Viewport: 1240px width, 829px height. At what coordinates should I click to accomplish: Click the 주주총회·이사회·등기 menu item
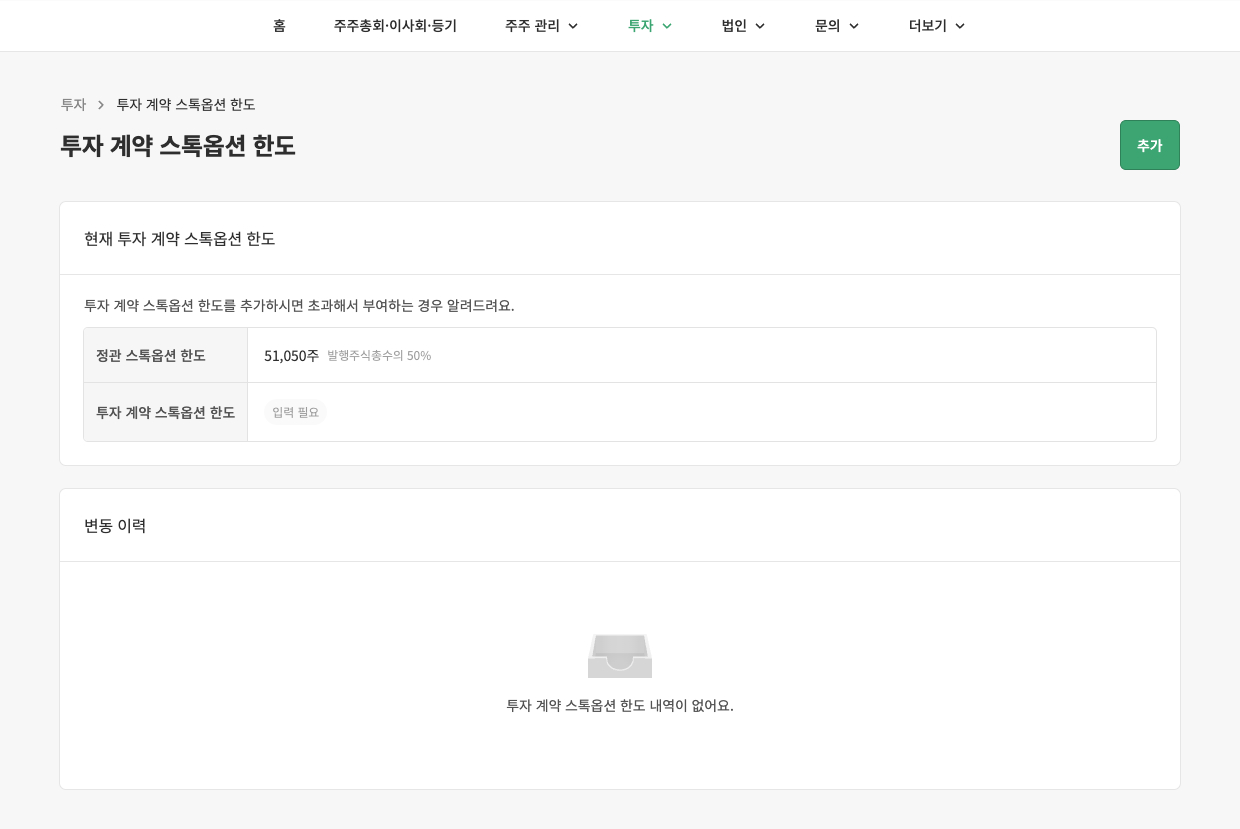(x=395, y=26)
